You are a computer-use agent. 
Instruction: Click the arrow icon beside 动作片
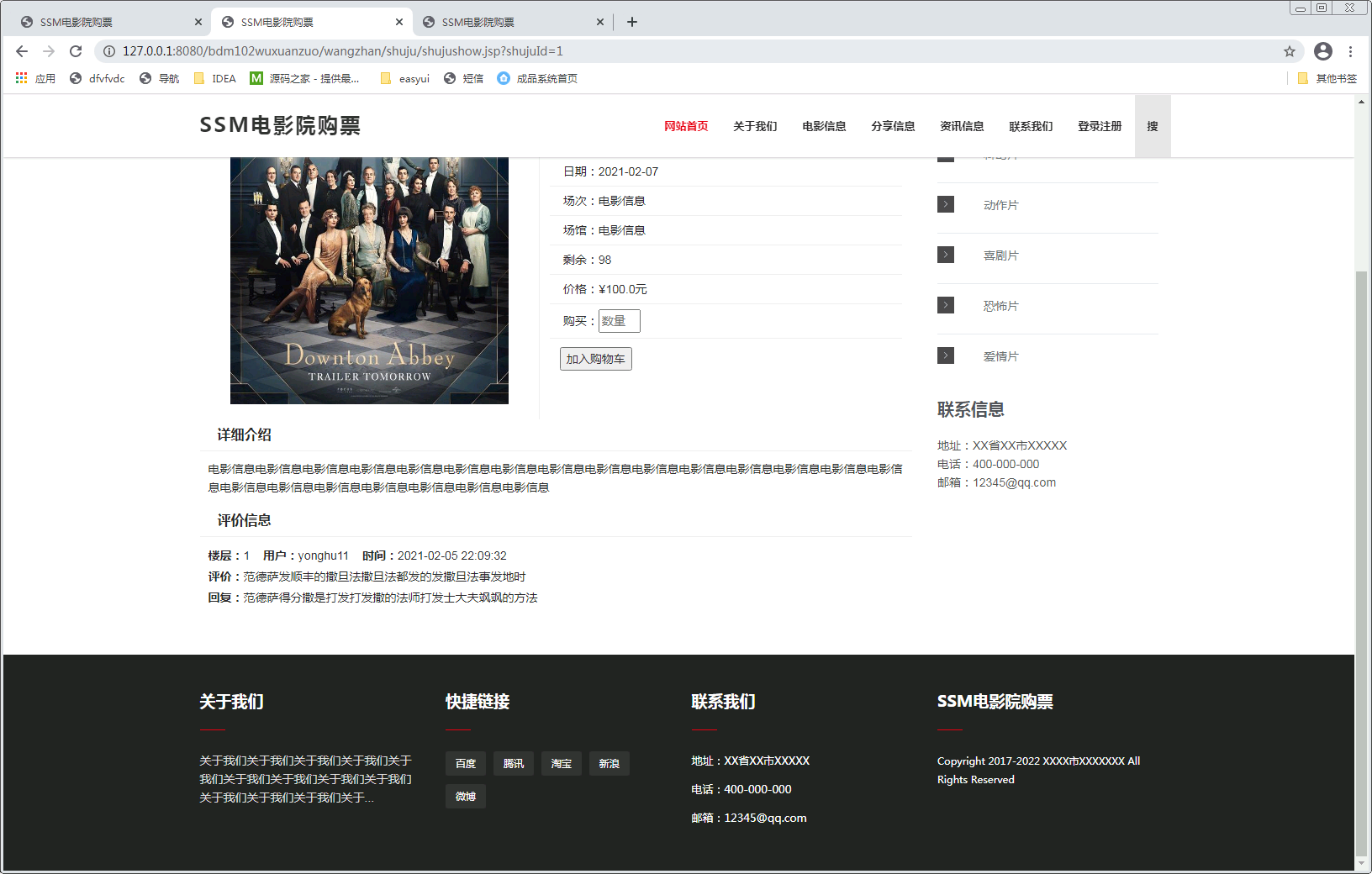point(946,204)
